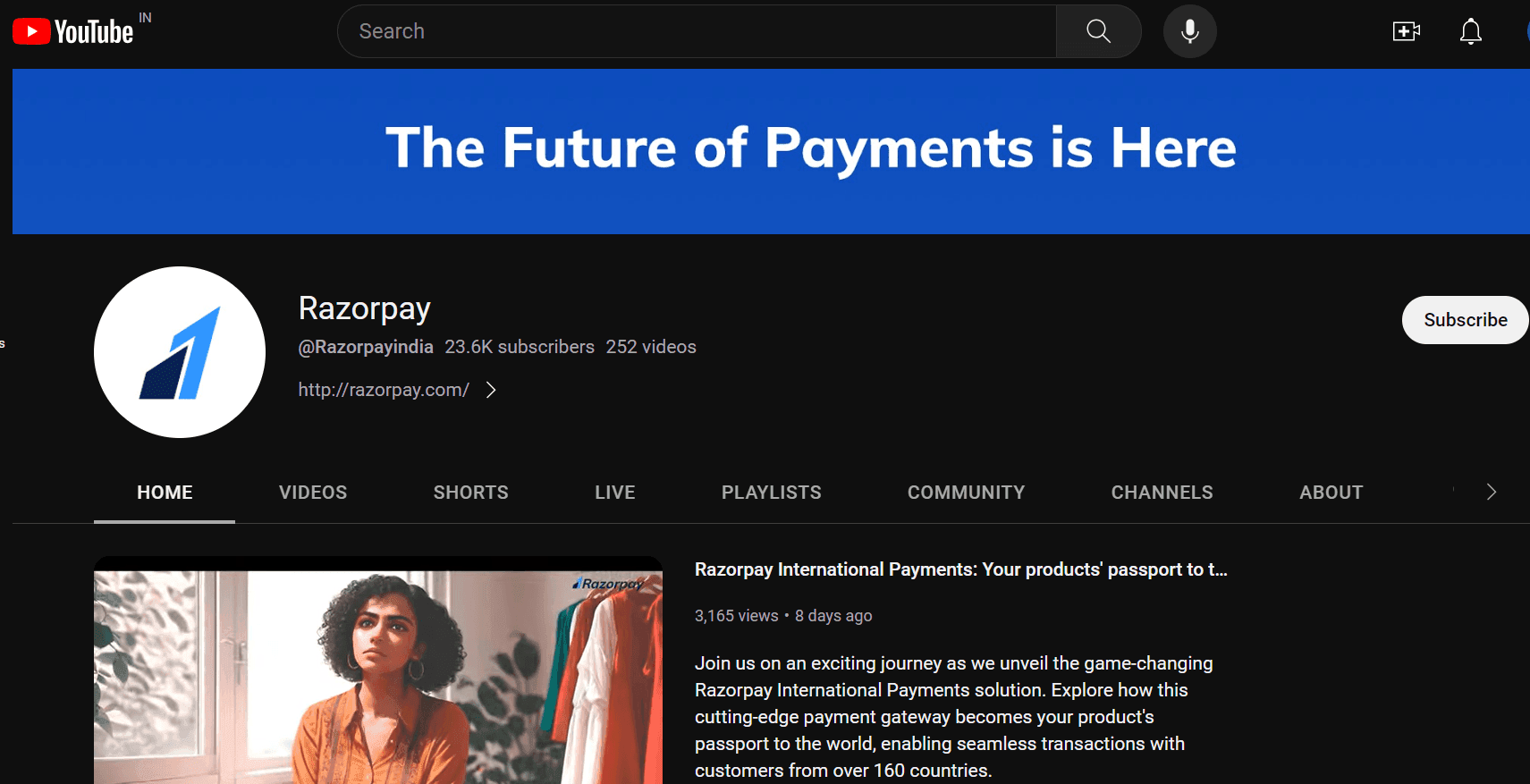Click 'The Future of Payments is Here' banner
Viewport: 1530px width, 784px height.
tap(771, 151)
